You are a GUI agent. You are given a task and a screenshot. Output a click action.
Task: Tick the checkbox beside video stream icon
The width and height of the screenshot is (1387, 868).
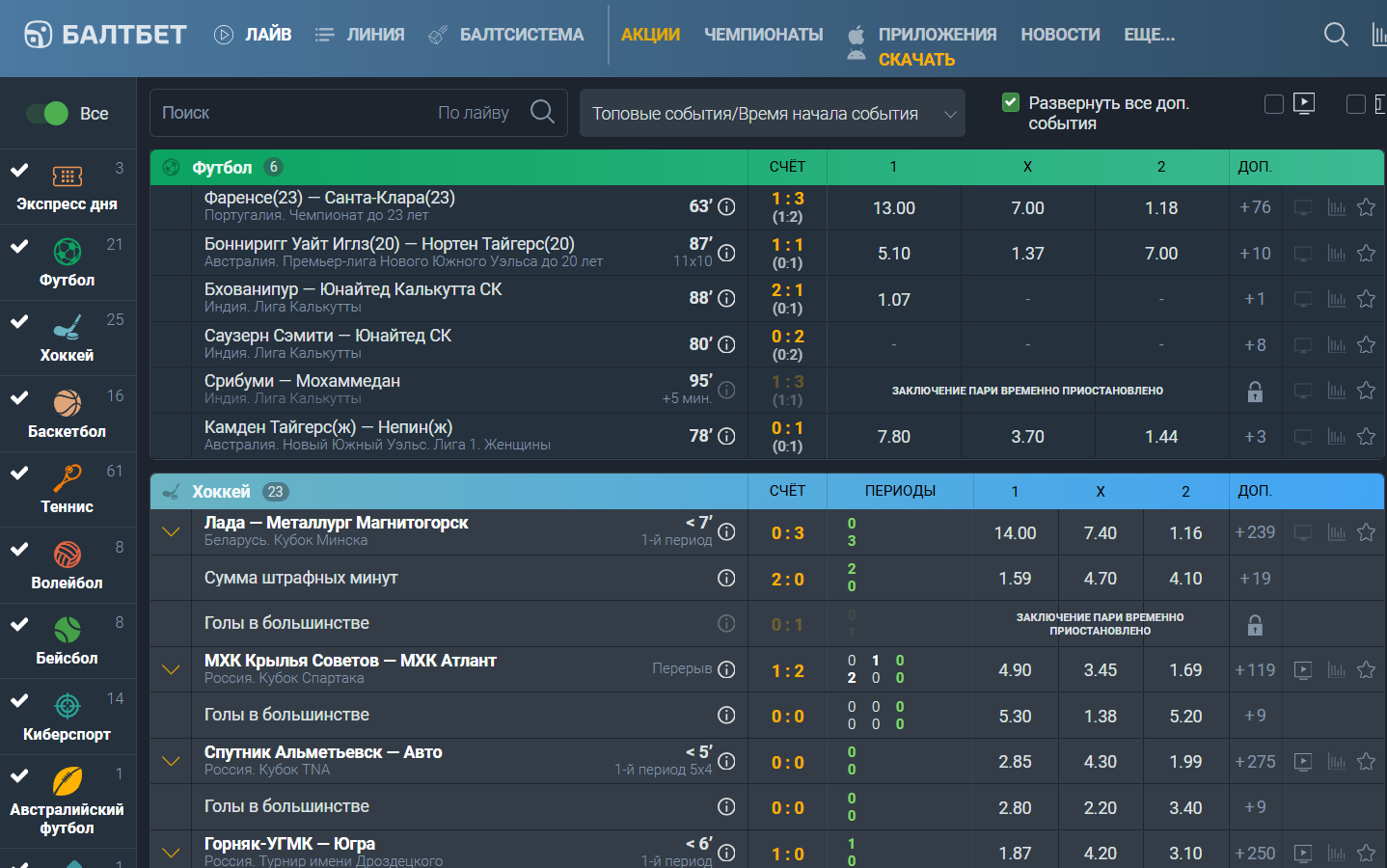[1274, 104]
